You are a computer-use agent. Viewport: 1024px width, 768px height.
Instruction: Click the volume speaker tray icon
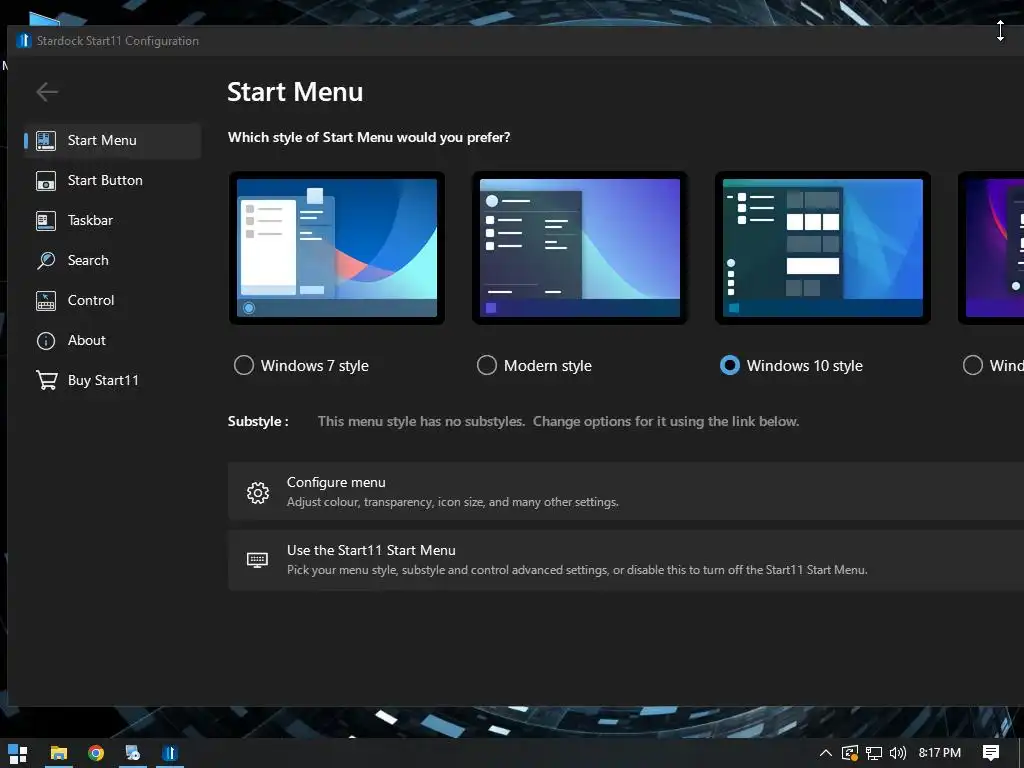coord(898,753)
